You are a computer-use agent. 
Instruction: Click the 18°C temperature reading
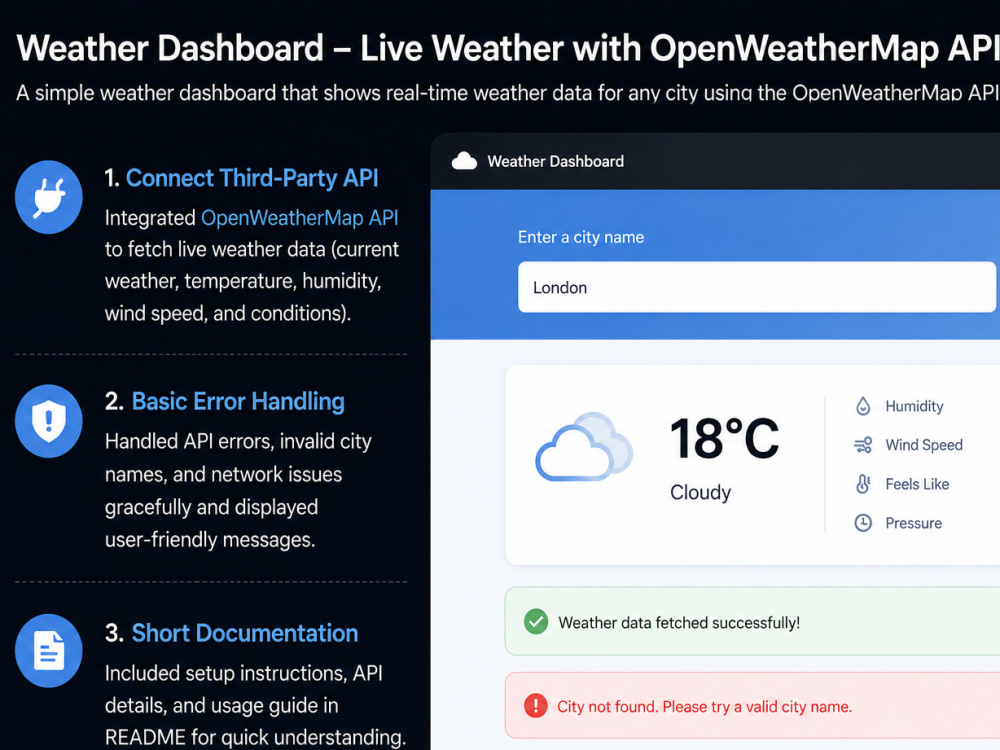pos(724,439)
